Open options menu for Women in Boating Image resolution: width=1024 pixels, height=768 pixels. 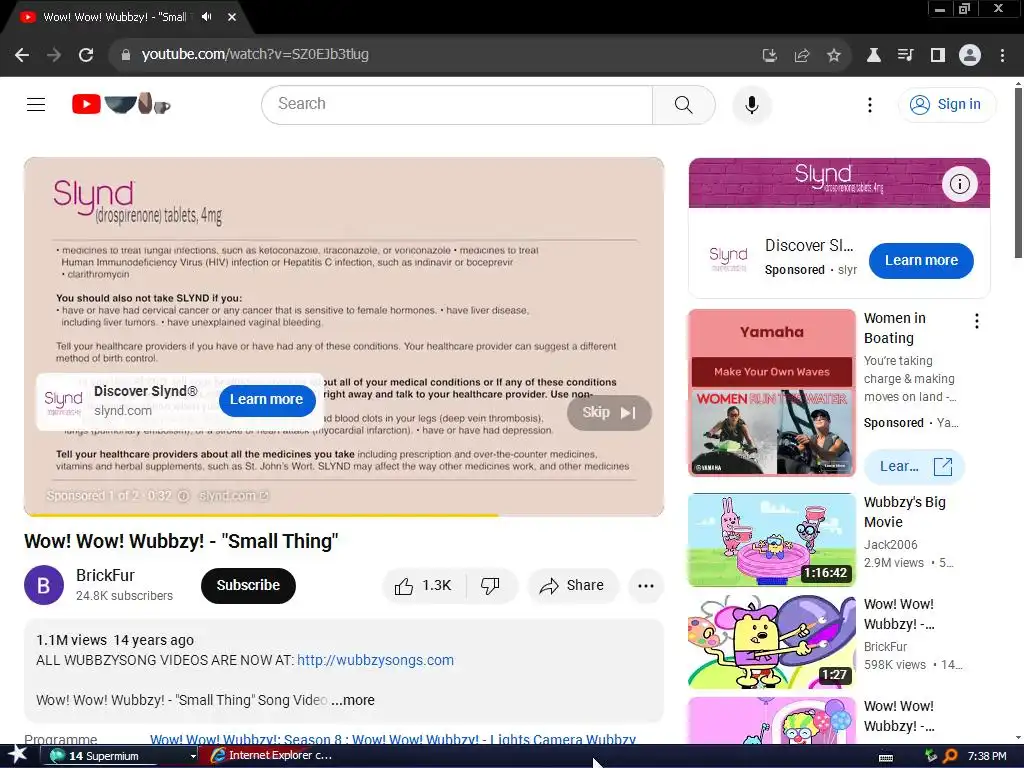[976, 321]
